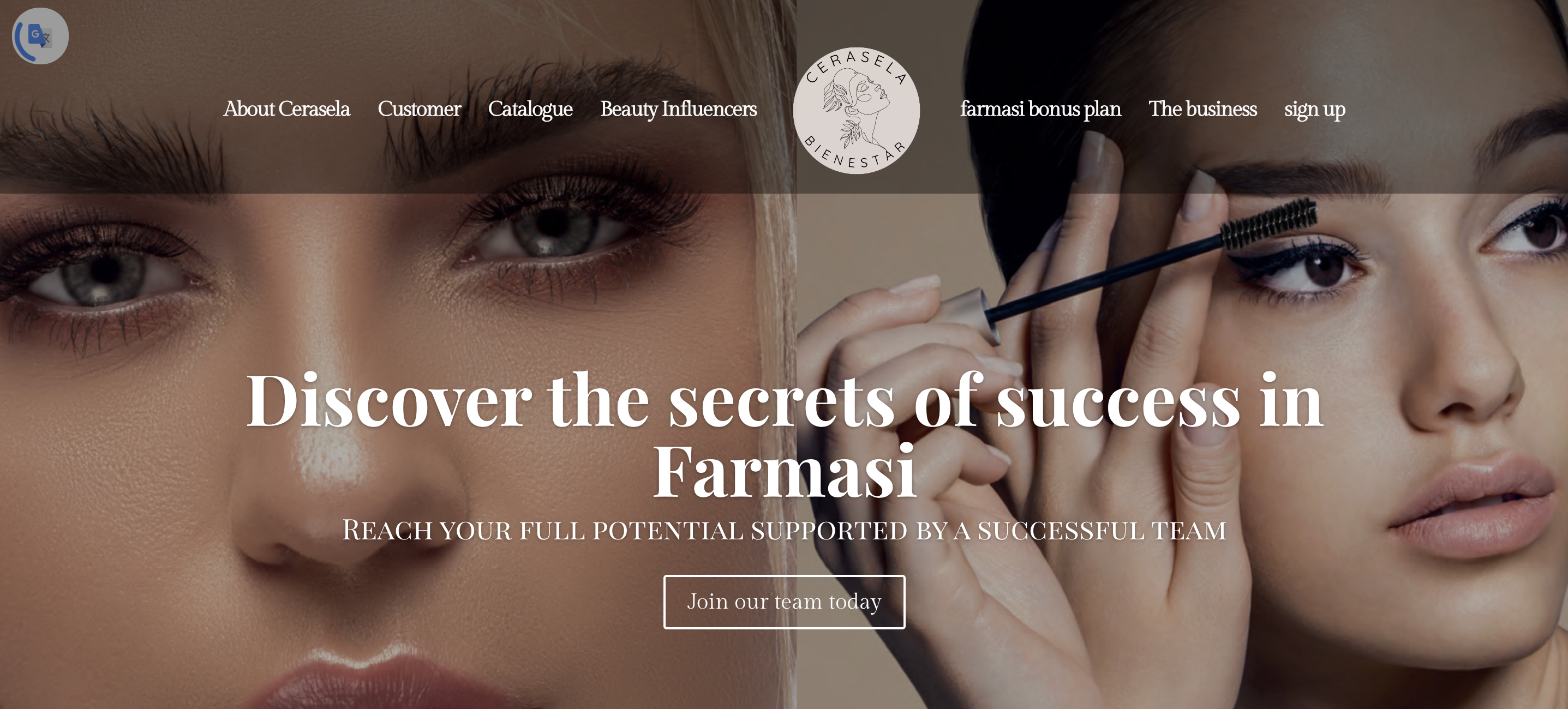Click the Discover the secrets headline
This screenshot has height=709, width=1568.
[x=784, y=435]
